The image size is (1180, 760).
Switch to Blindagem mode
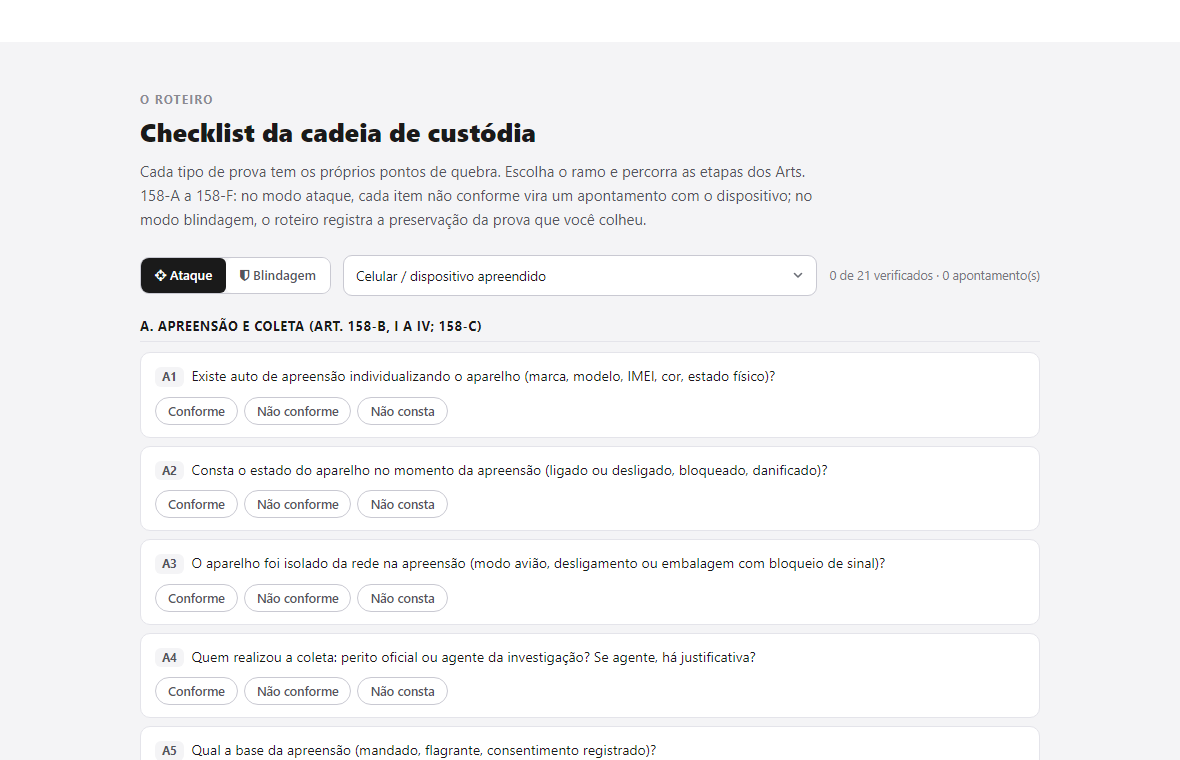tap(278, 275)
